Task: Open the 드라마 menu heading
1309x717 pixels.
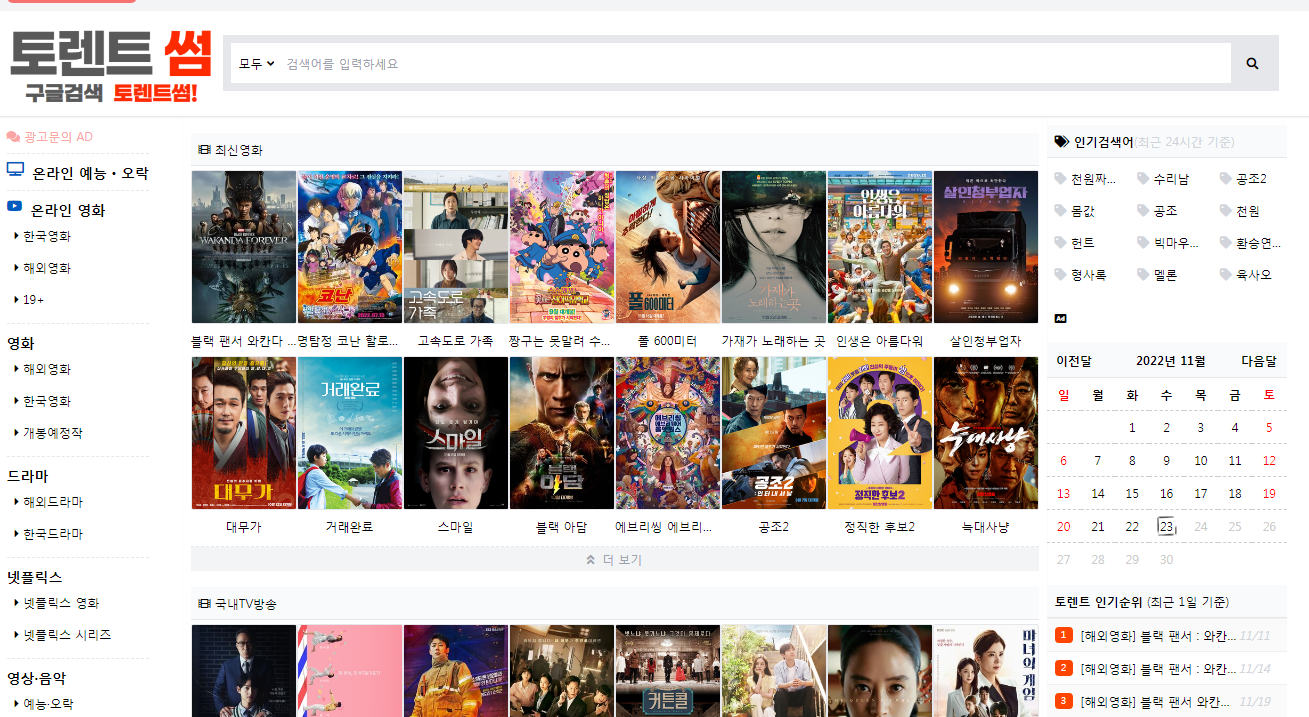Action: 28,476
